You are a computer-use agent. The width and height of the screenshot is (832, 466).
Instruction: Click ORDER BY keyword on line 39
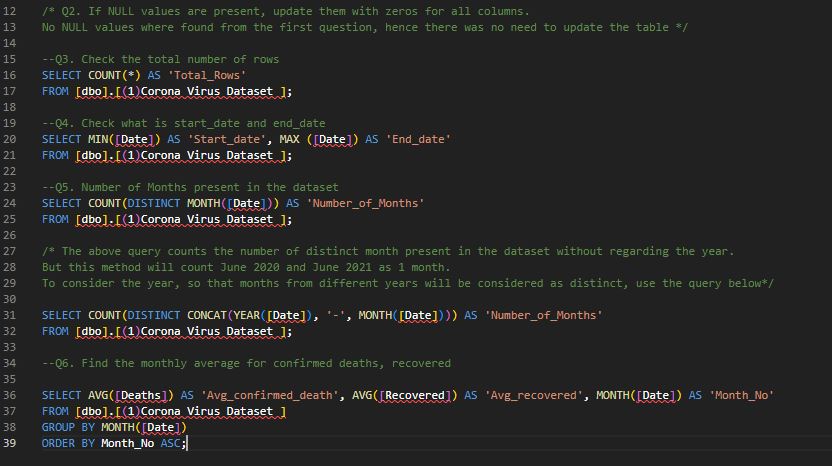(x=68, y=443)
